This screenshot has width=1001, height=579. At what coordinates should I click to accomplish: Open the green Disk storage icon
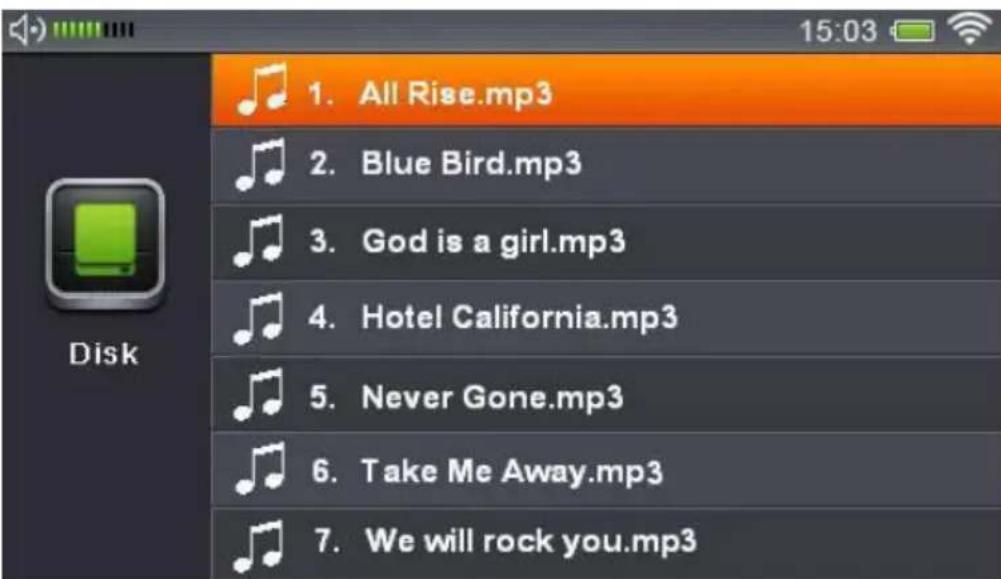(x=105, y=244)
